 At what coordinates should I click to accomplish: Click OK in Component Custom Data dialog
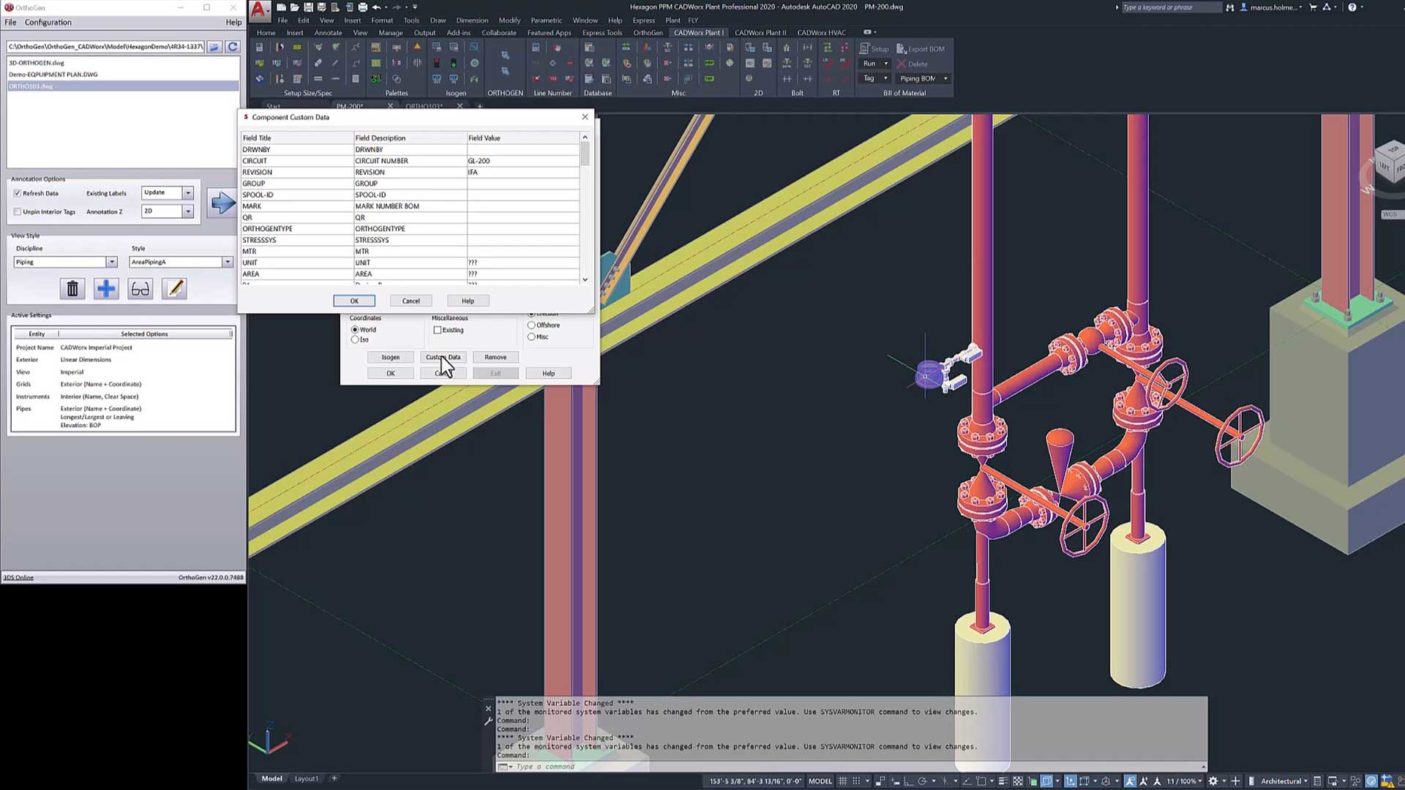[354, 301]
